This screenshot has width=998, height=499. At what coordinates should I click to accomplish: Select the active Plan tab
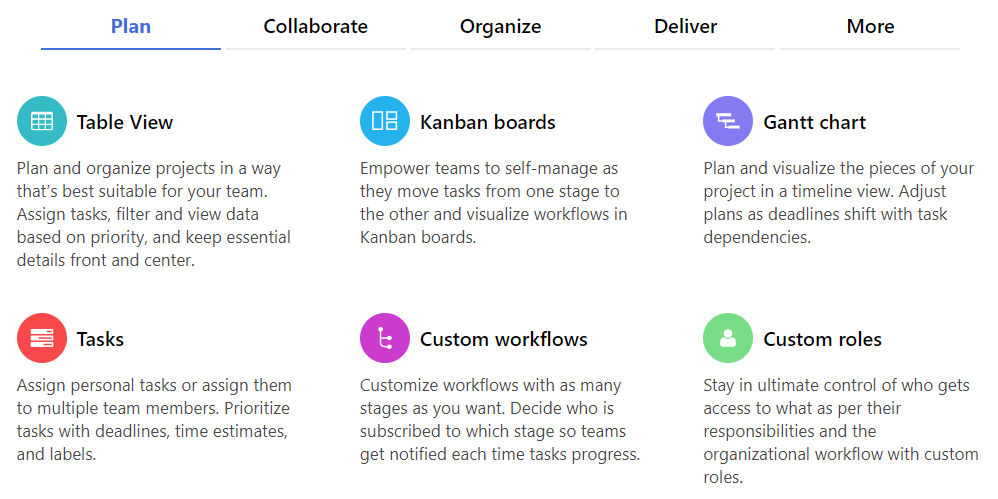(131, 27)
